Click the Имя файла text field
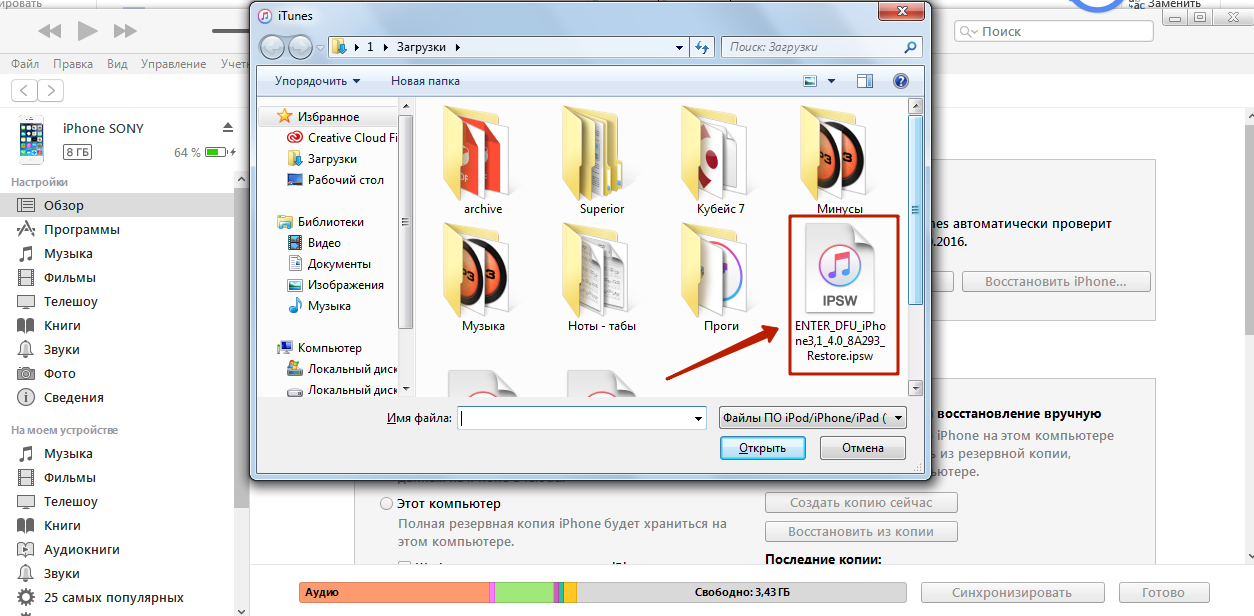Viewport: 1254px width, 616px height. click(582, 418)
